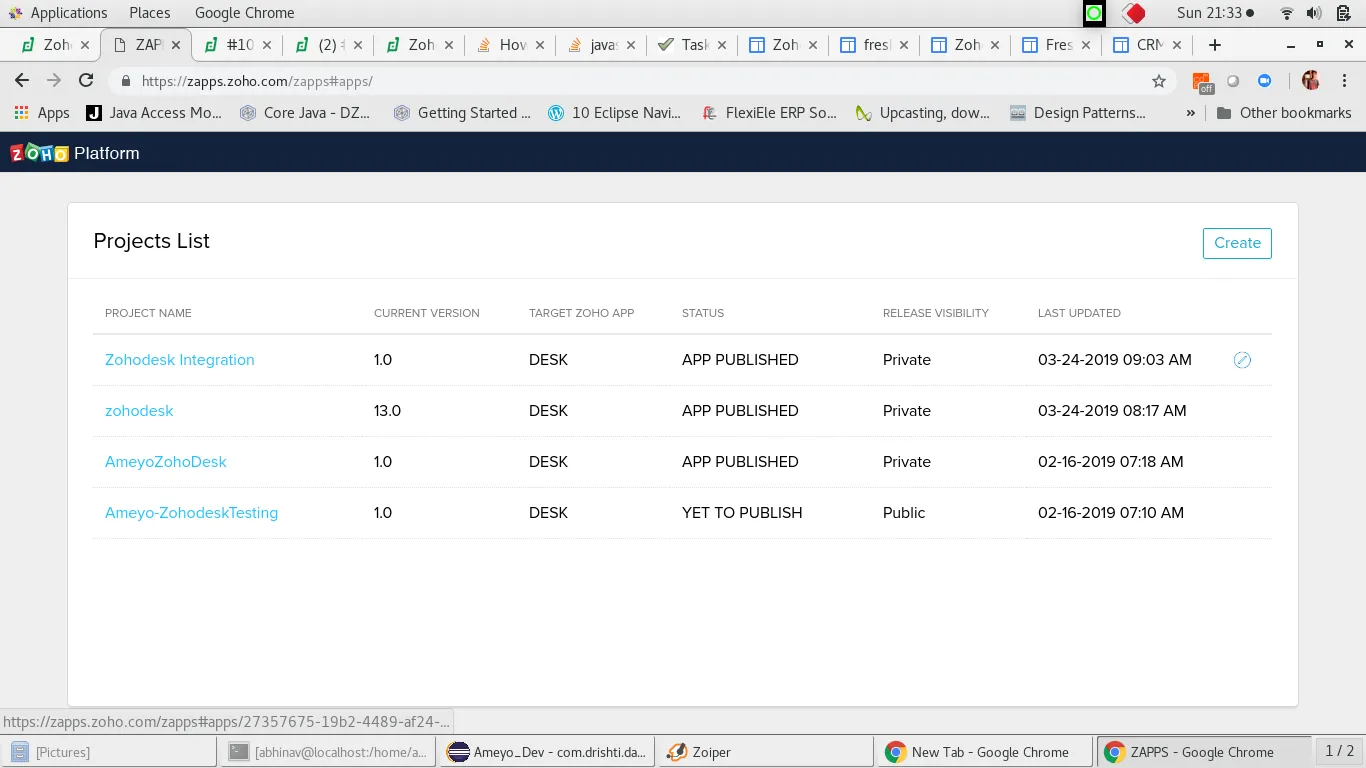1366x768 pixels.
Task: Expand hidden bookmarks chevron
Action: pyautogui.click(x=1190, y=113)
